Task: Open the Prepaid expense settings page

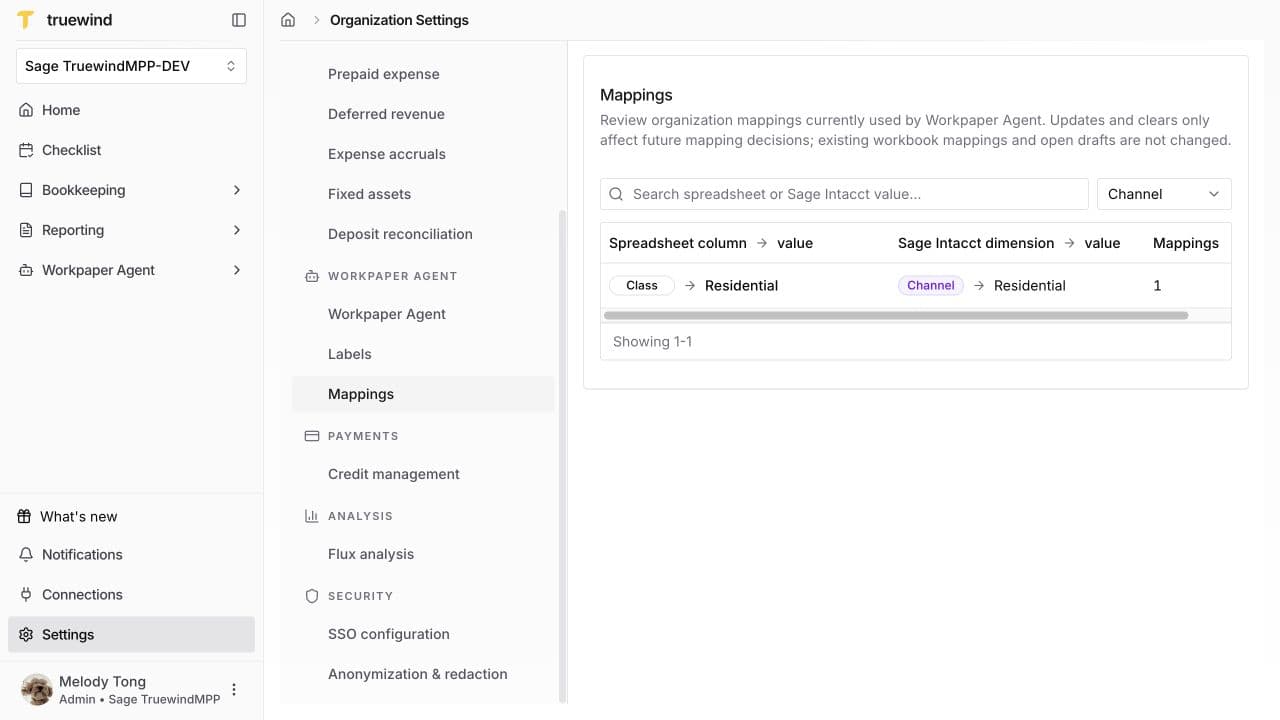Action: (x=423, y=74)
